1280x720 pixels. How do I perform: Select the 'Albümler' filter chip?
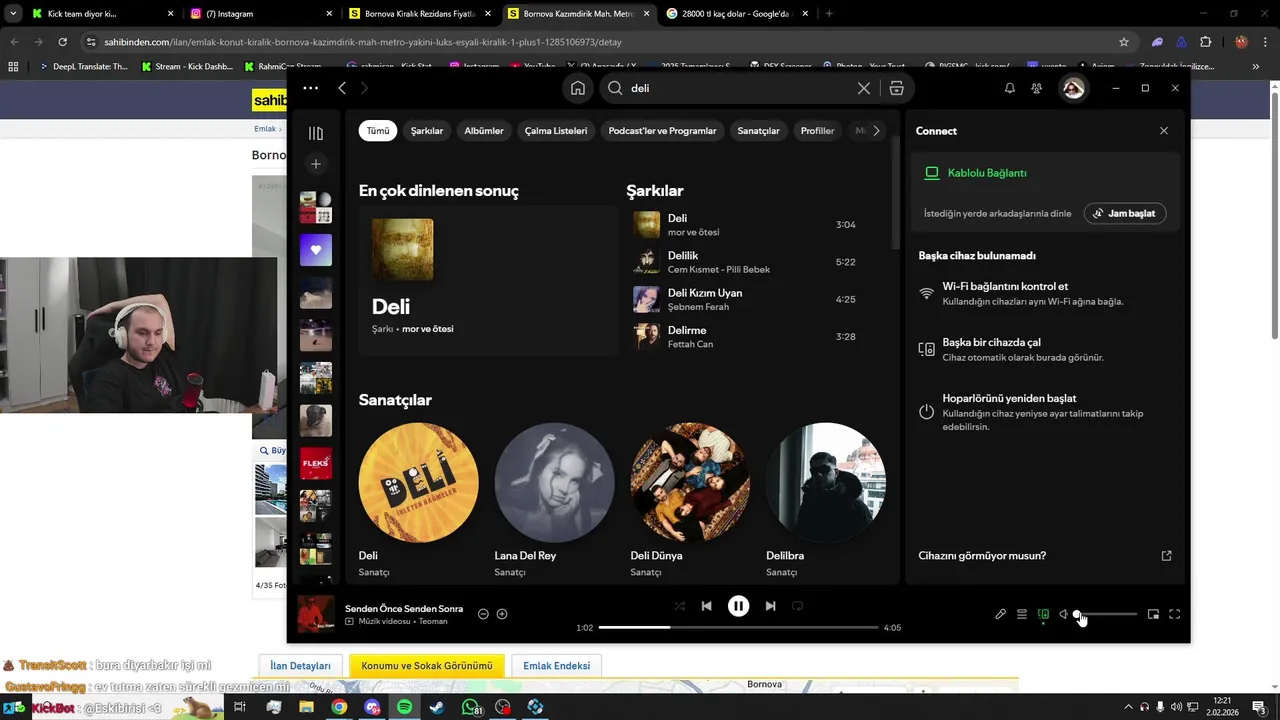[484, 131]
